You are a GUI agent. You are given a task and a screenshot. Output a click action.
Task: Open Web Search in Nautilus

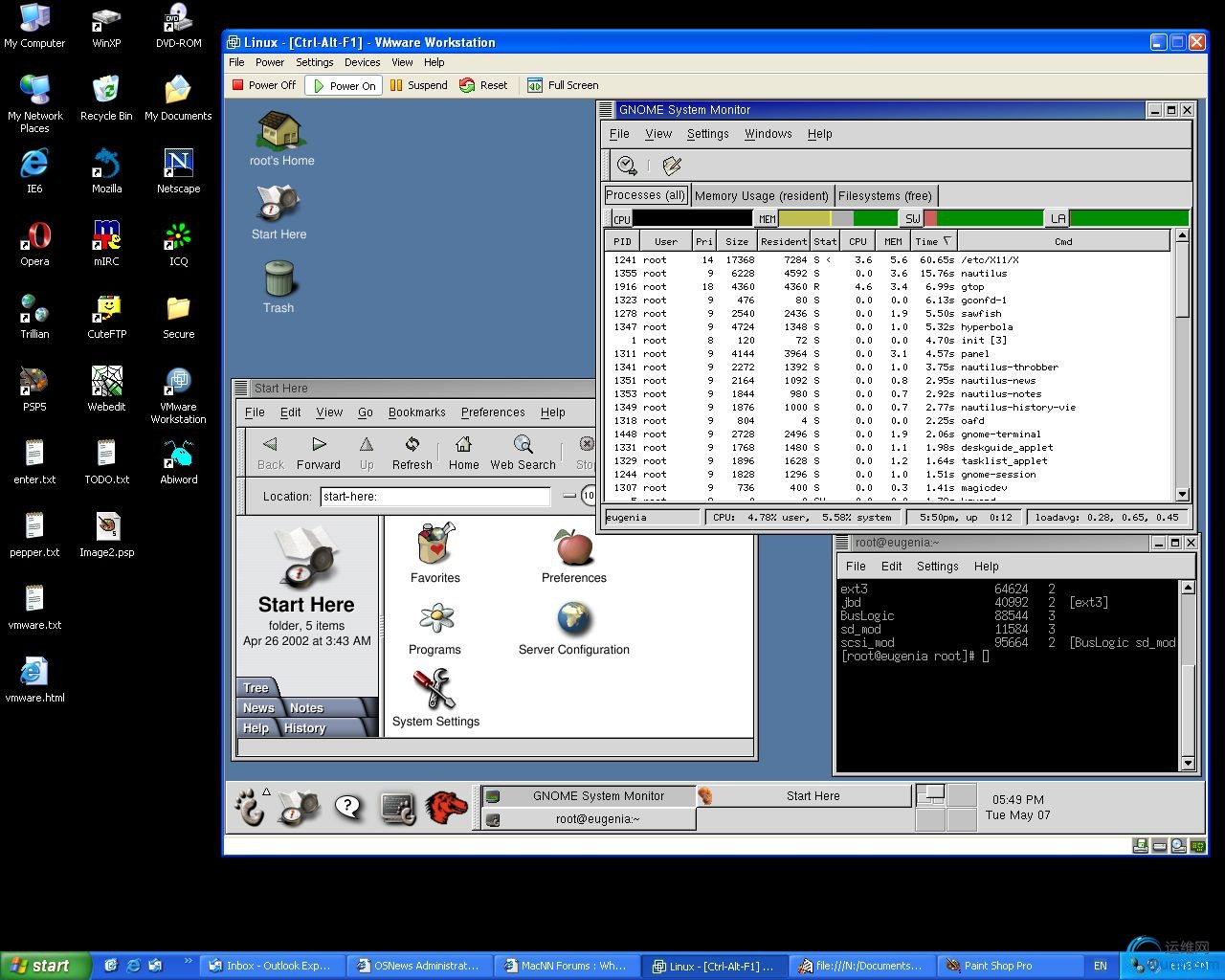tap(523, 453)
